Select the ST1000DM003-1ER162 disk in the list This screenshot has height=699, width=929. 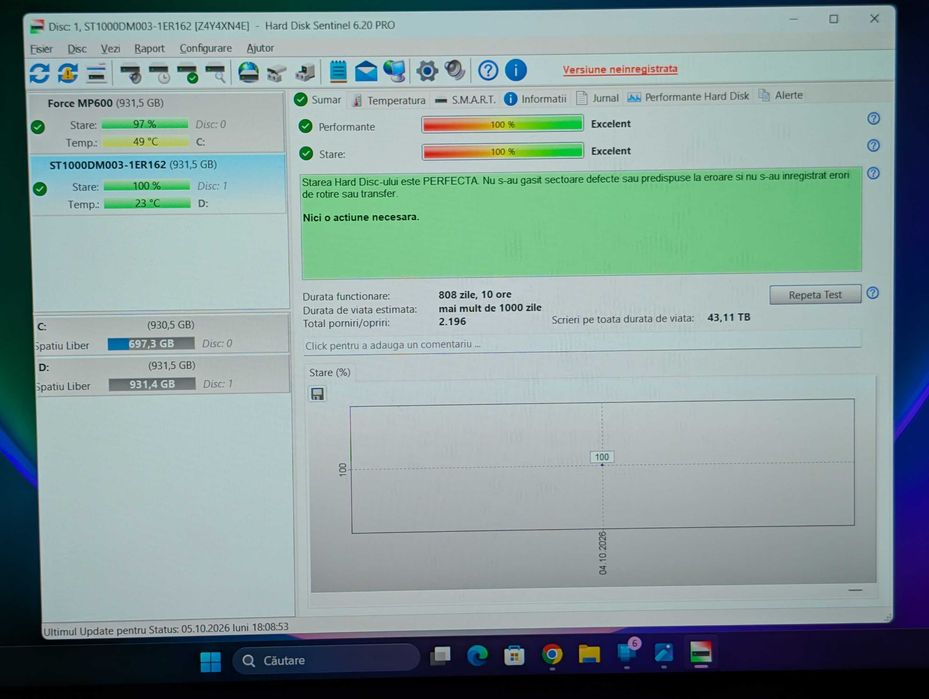click(158, 184)
